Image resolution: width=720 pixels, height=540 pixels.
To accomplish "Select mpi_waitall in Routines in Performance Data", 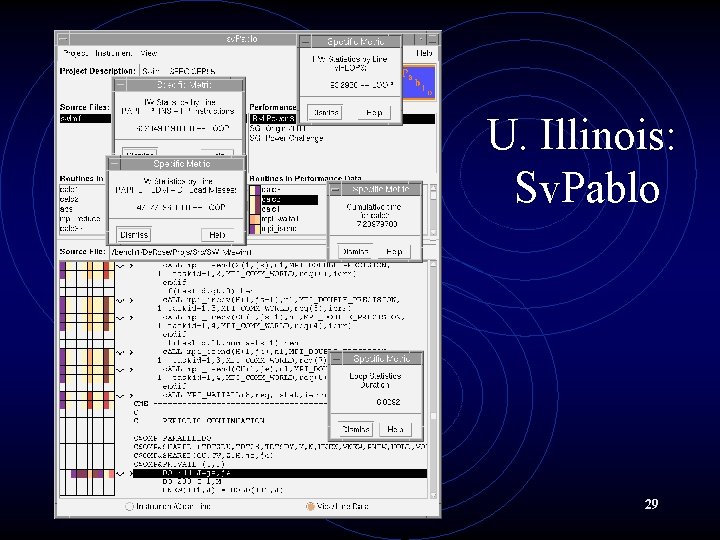I will [x=280, y=219].
